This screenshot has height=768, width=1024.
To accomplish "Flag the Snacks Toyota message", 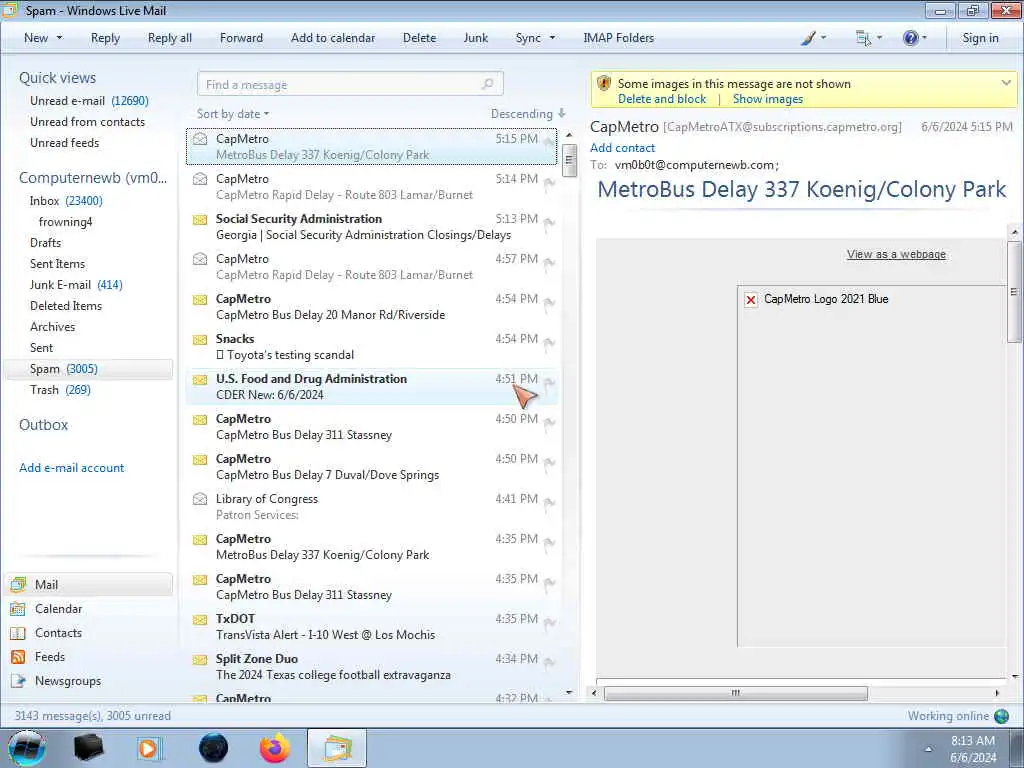I will (x=549, y=344).
